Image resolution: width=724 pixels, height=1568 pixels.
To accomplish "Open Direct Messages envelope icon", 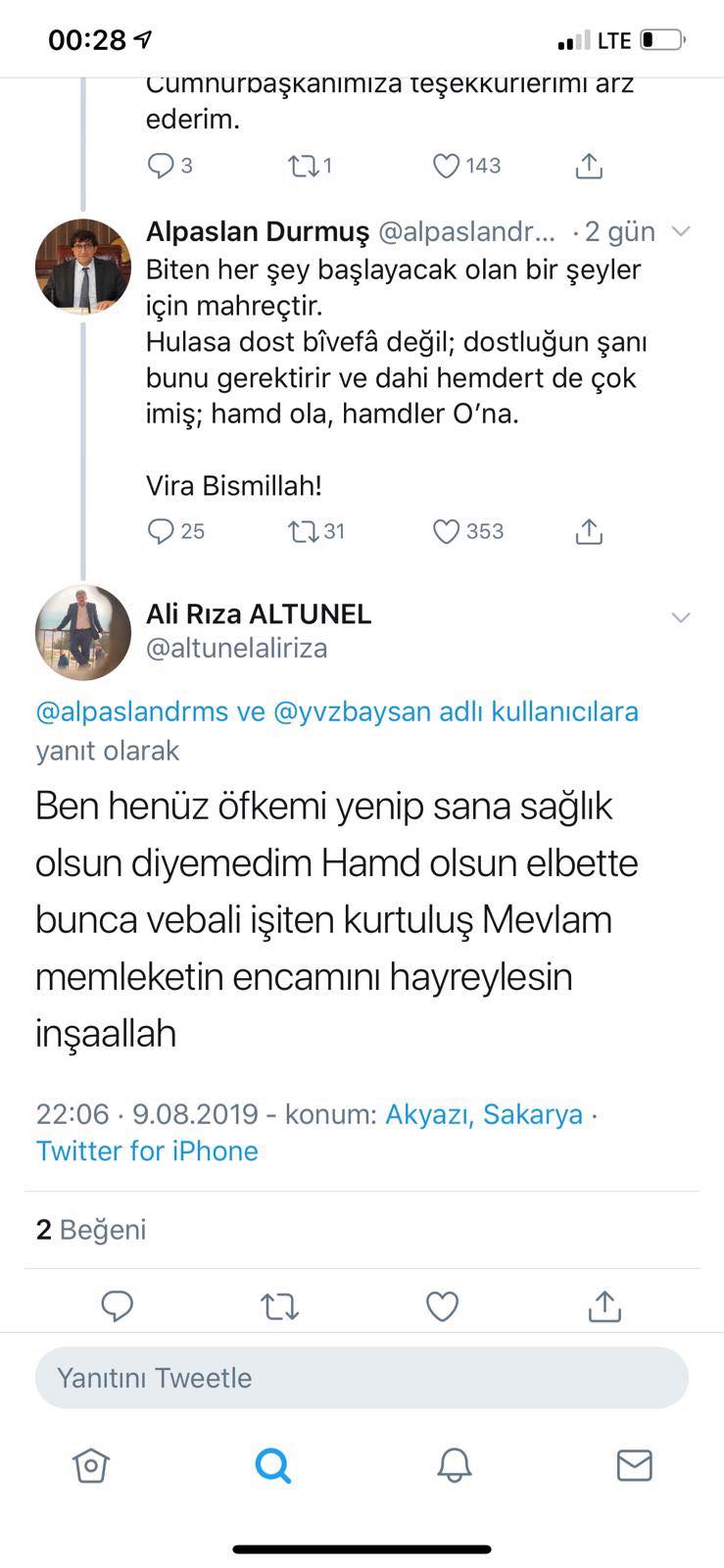I will pyautogui.click(x=634, y=1465).
